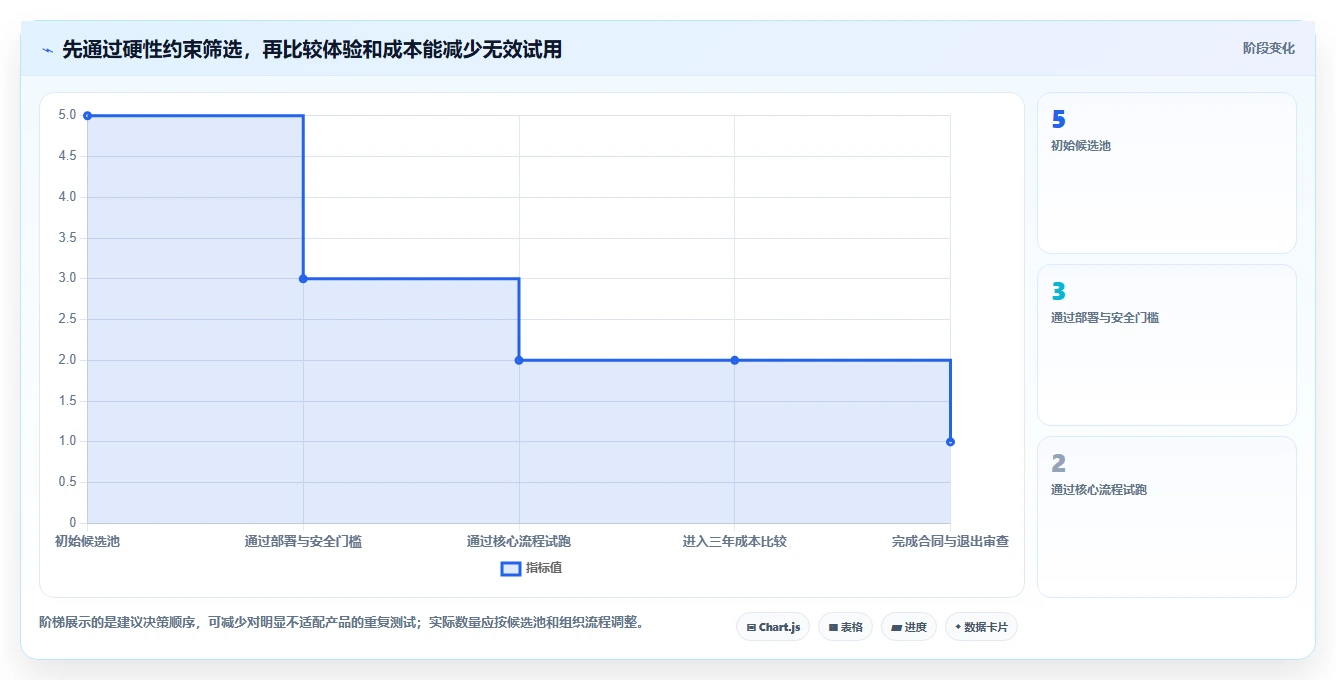Select the 通过部署与安全门槛 card showing 3
1336x680 pixels.
[x=1167, y=345]
